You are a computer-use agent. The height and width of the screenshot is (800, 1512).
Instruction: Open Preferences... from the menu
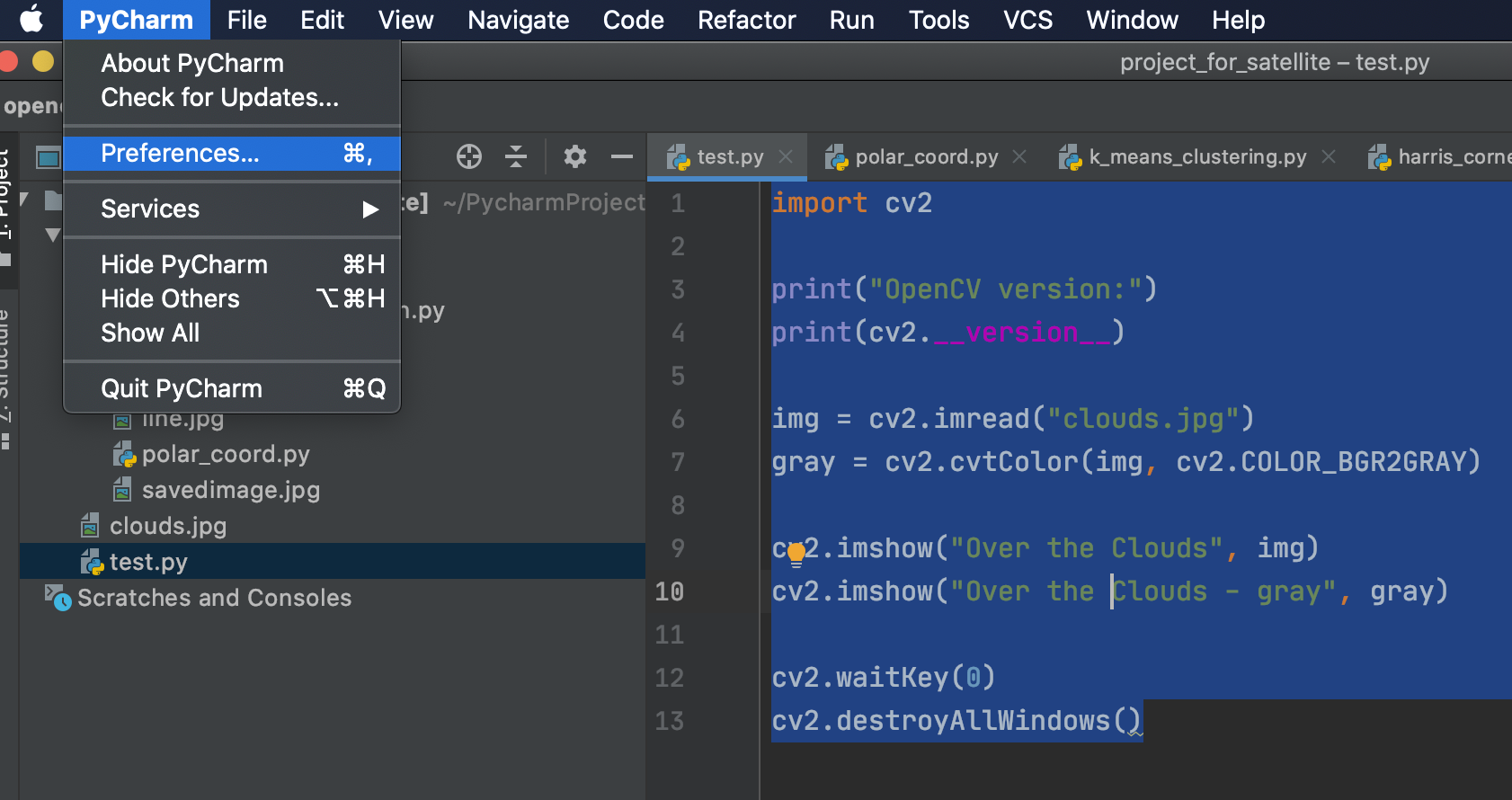(x=232, y=154)
